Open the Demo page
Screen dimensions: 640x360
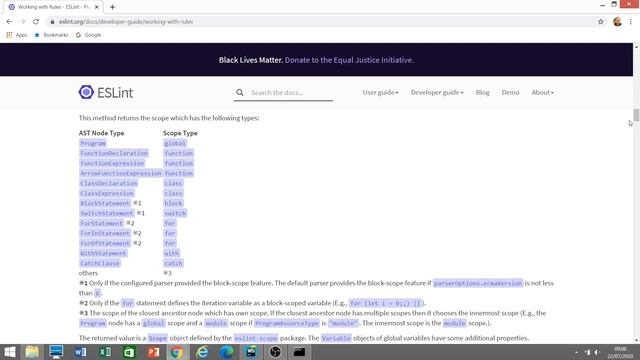pyautogui.click(x=510, y=93)
